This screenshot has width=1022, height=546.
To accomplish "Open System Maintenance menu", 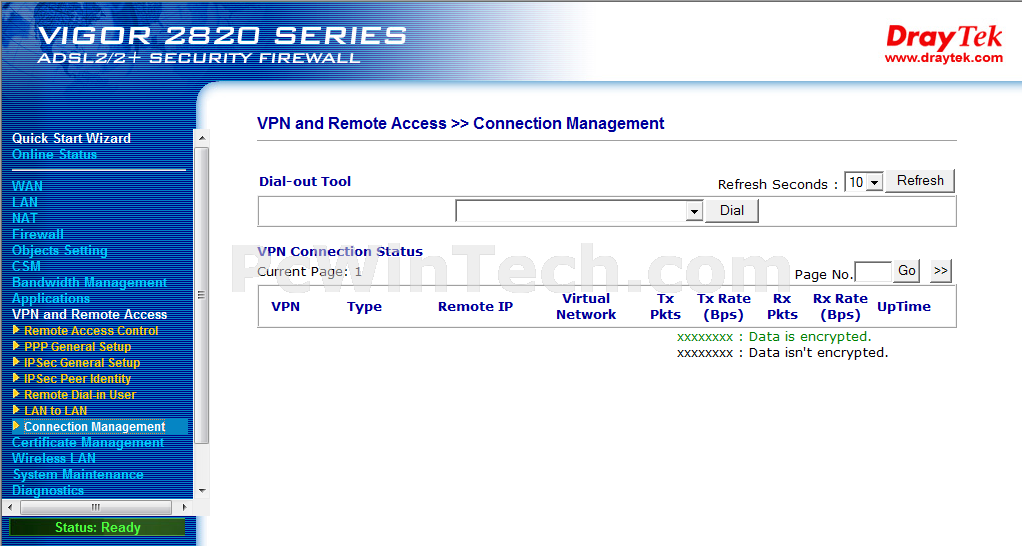I will click(78, 474).
